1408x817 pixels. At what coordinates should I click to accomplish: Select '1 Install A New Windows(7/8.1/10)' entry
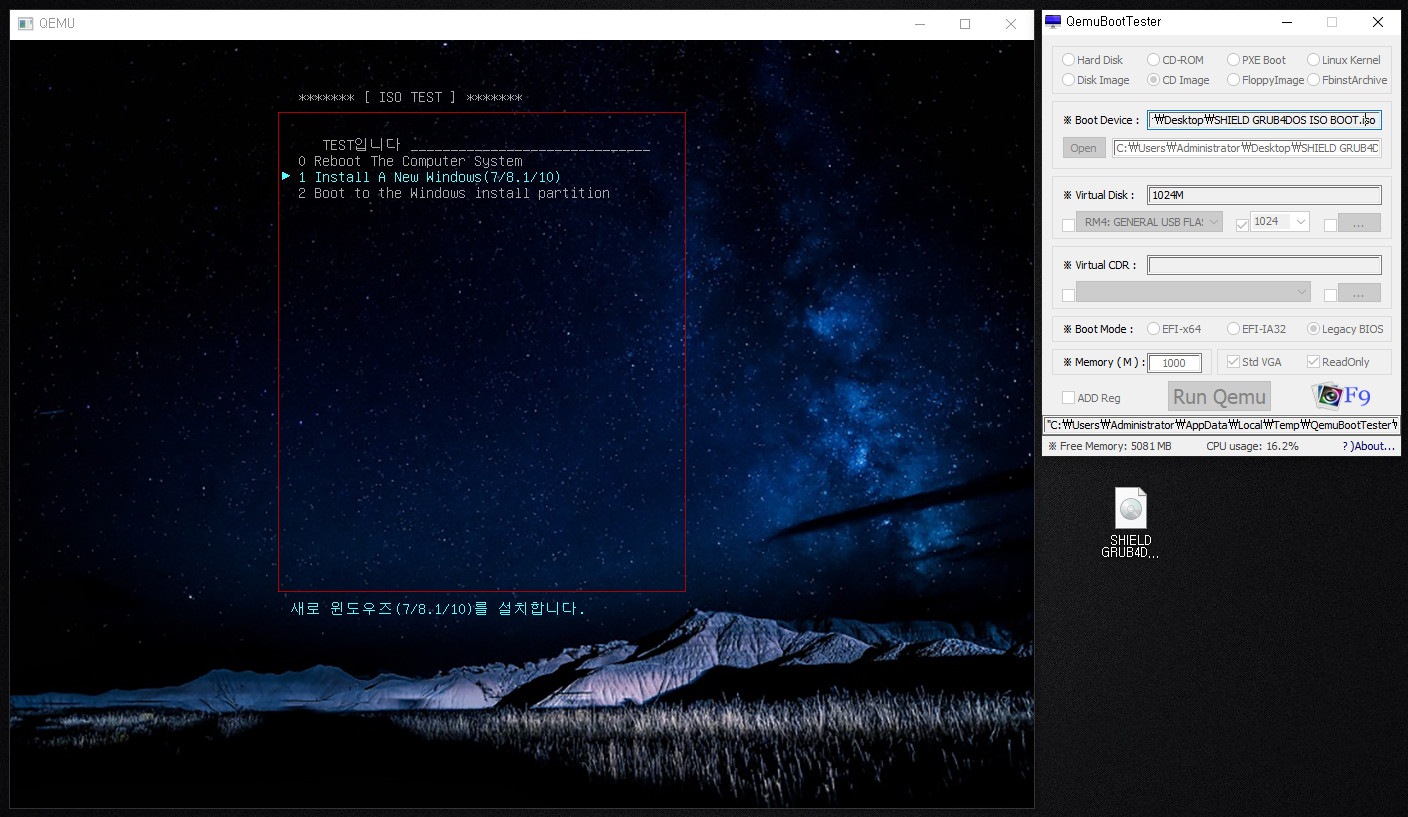(x=429, y=177)
